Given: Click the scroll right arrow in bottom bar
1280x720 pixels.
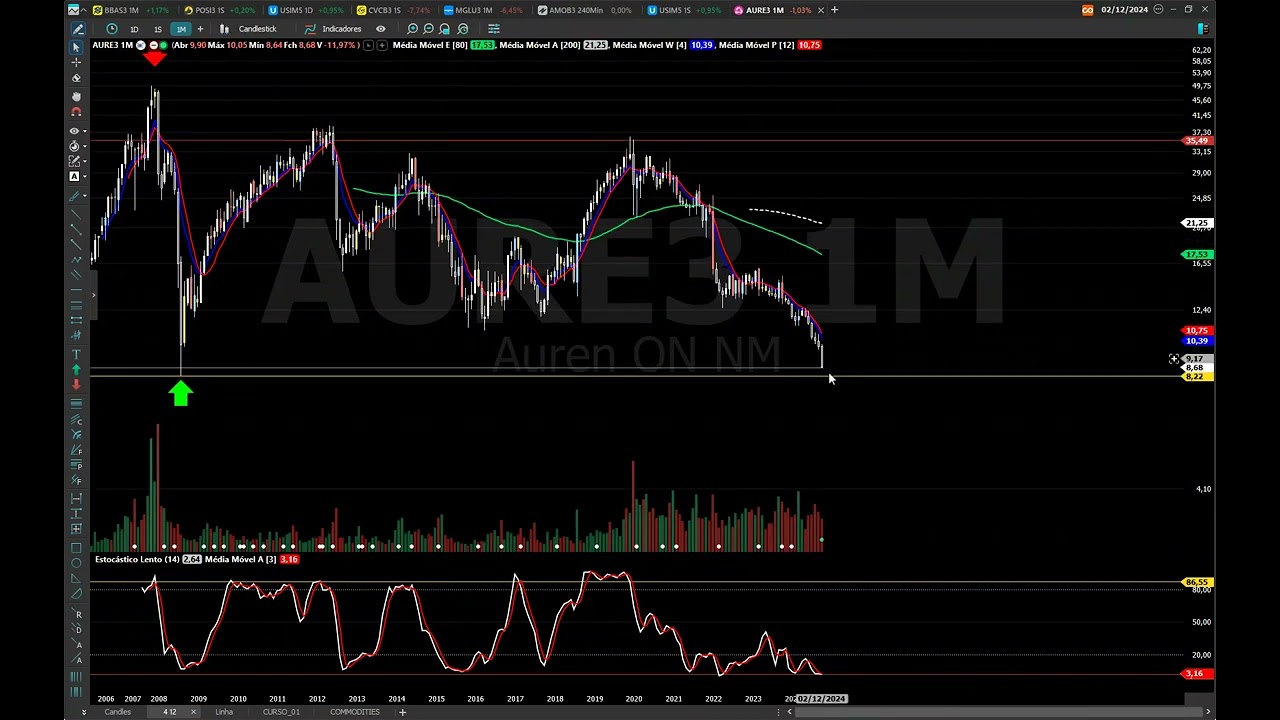Looking at the screenshot, I should pyautogui.click(x=1208, y=712).
